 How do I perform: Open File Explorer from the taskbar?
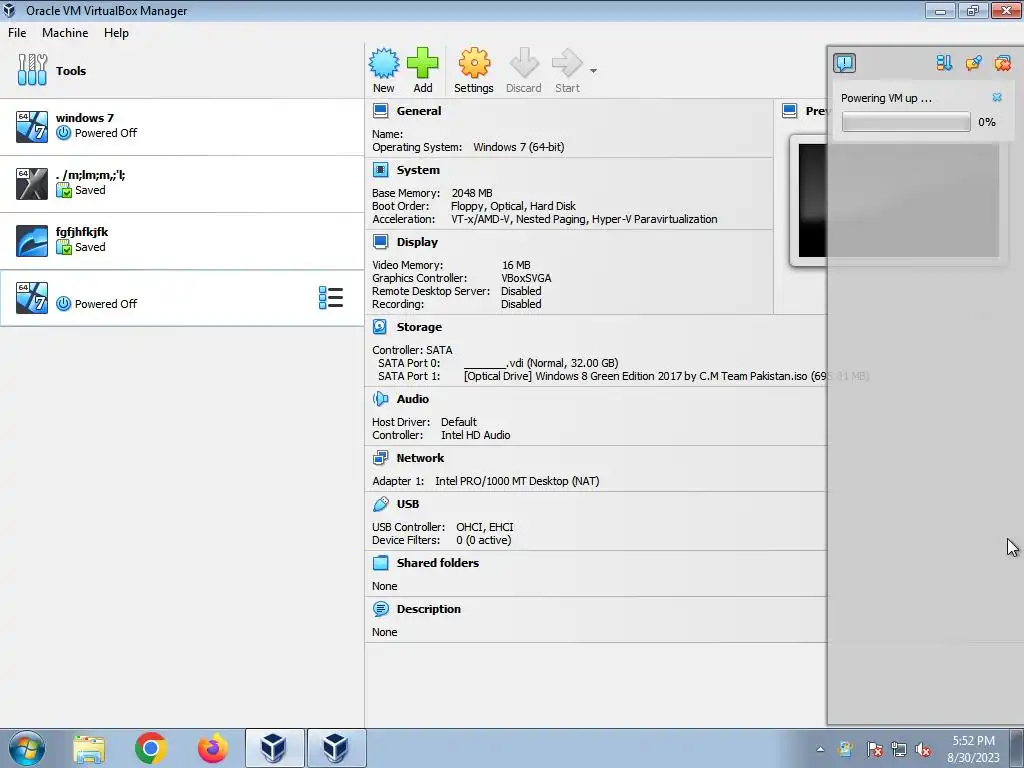tap(89, 748)
